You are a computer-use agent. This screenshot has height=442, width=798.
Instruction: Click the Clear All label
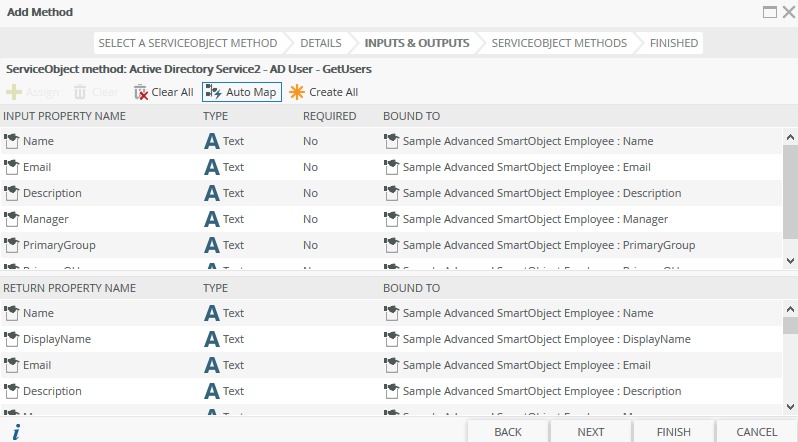[x=172, y=92]
